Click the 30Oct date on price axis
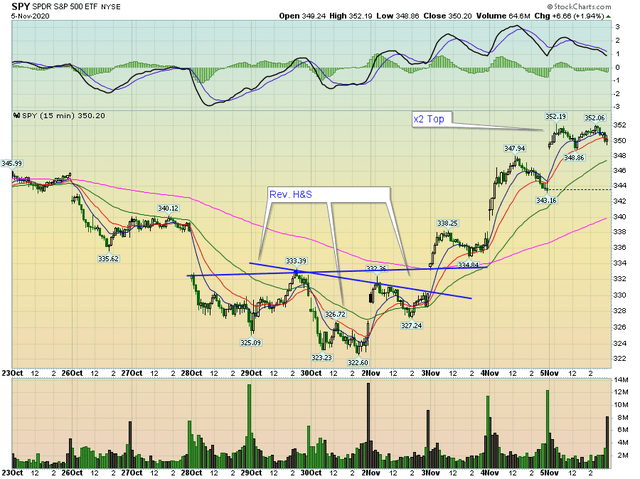 coord(311,373)
